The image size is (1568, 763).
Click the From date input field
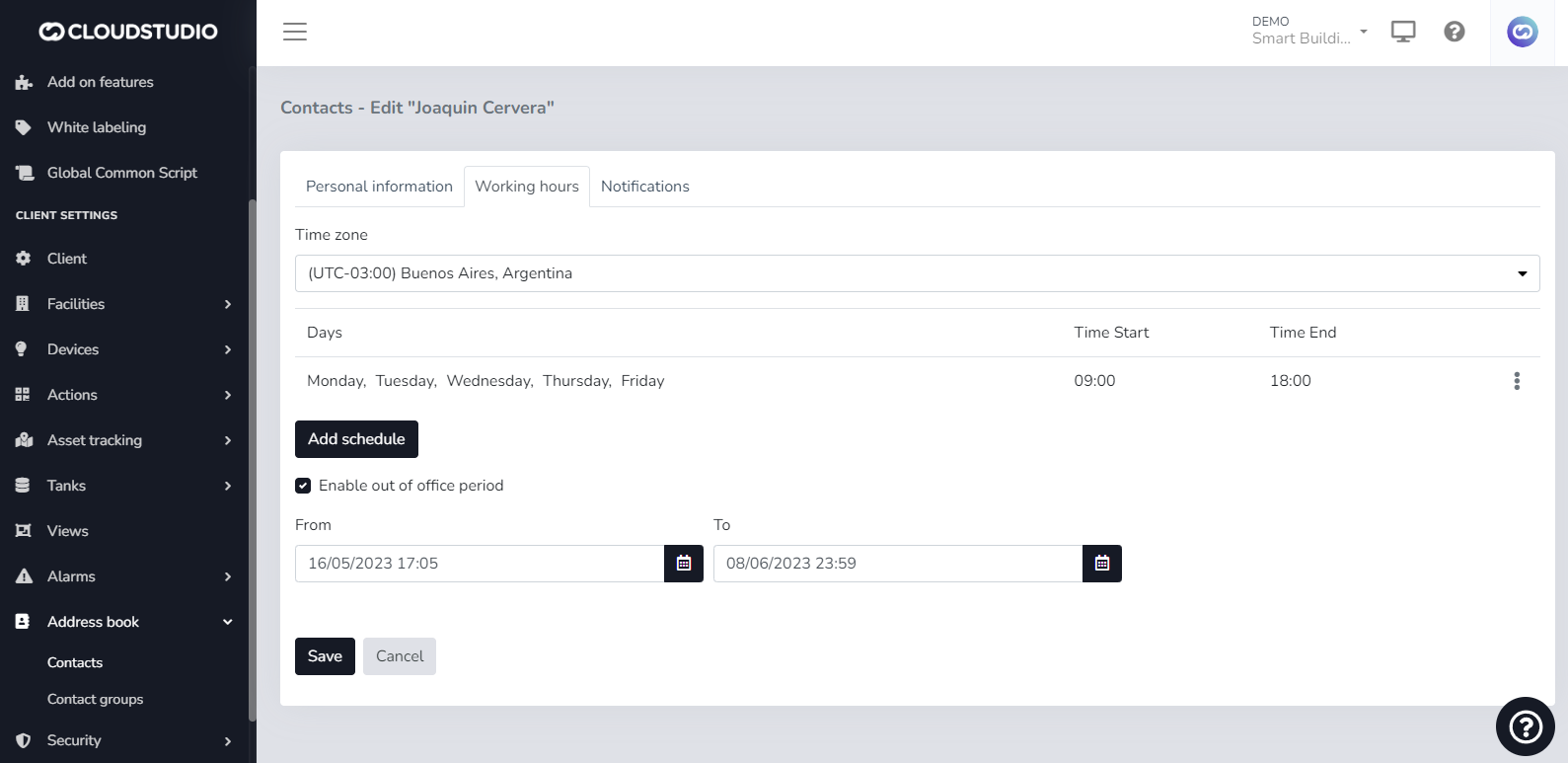(x=480, y=564)
